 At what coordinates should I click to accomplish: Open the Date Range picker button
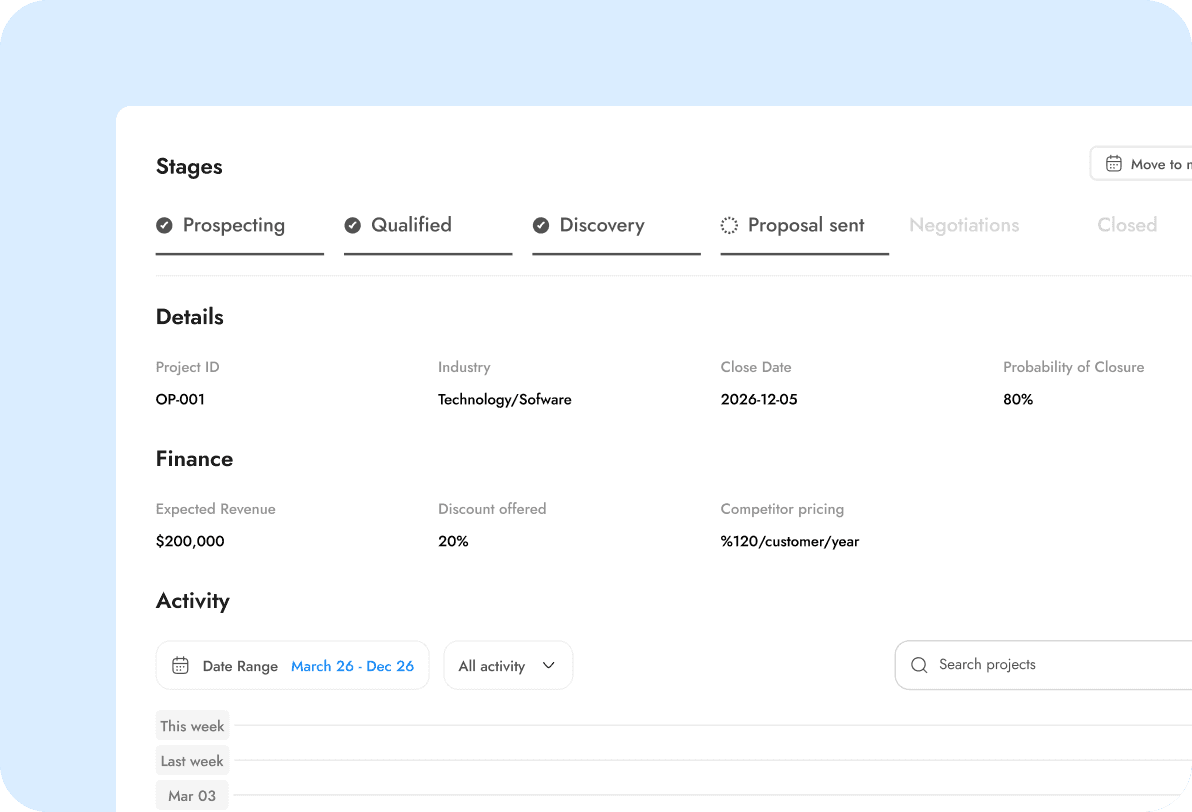click(x=293, y=665)
